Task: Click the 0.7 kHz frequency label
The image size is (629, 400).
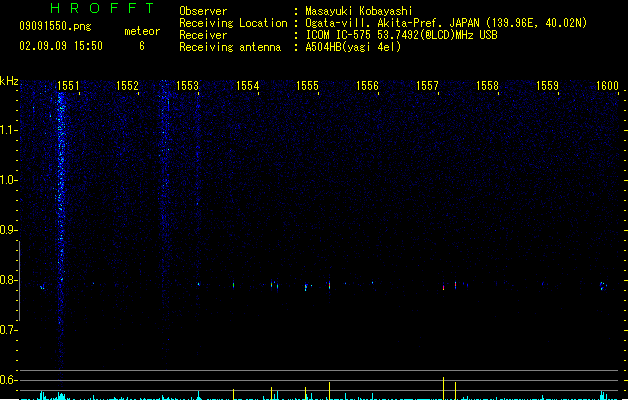Action: coord(8,330)
